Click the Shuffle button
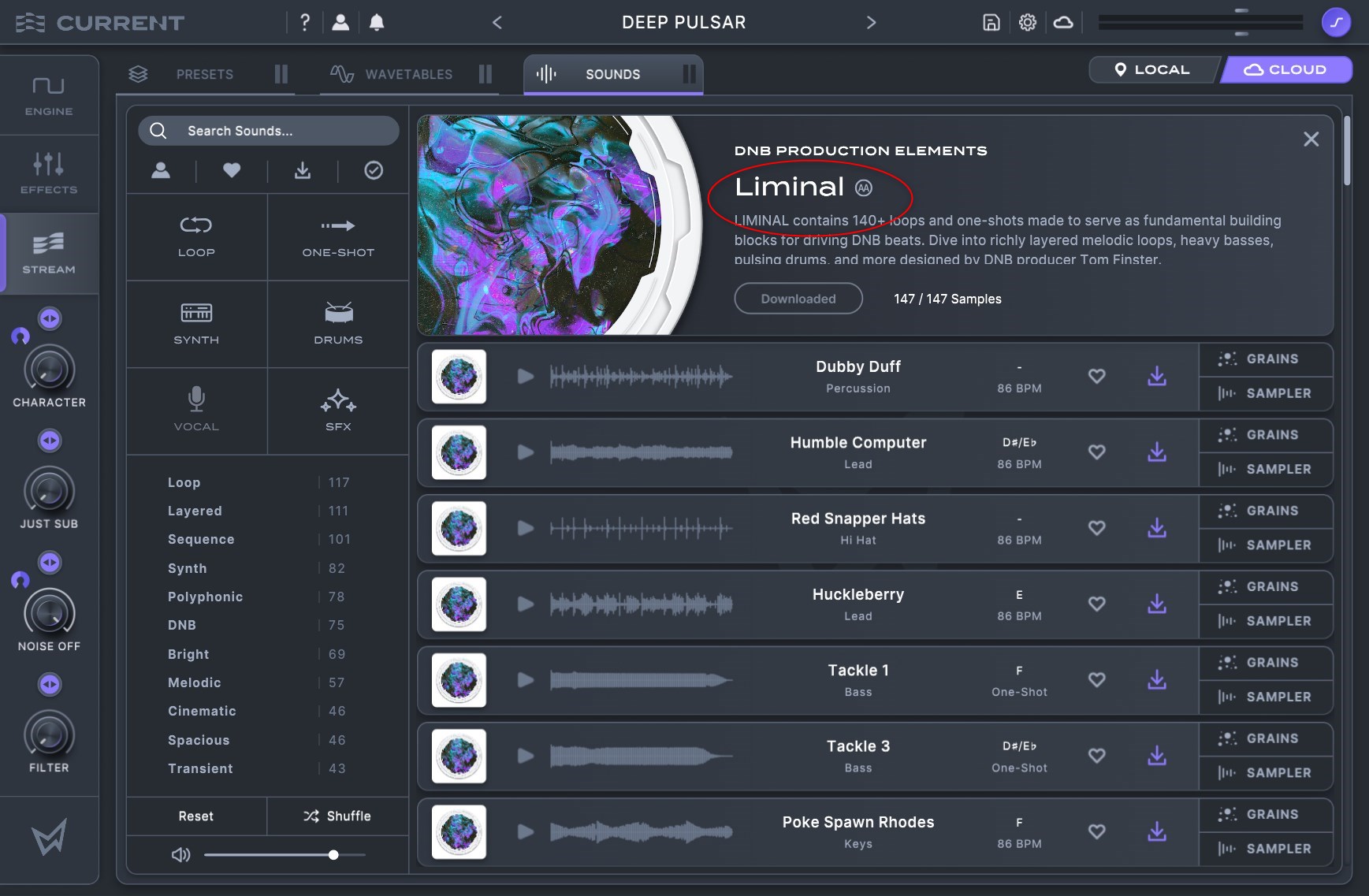 [337, 816]
